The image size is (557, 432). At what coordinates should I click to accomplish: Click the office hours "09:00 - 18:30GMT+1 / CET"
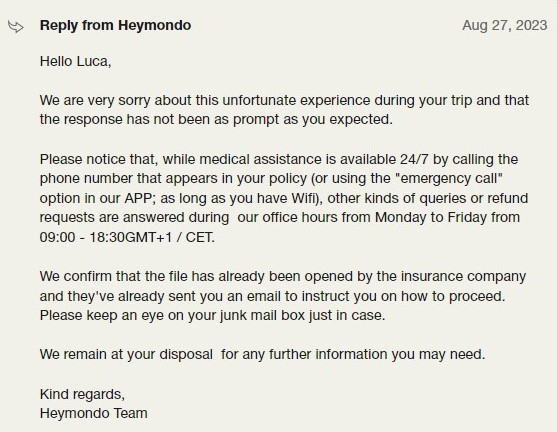point(127,237)
